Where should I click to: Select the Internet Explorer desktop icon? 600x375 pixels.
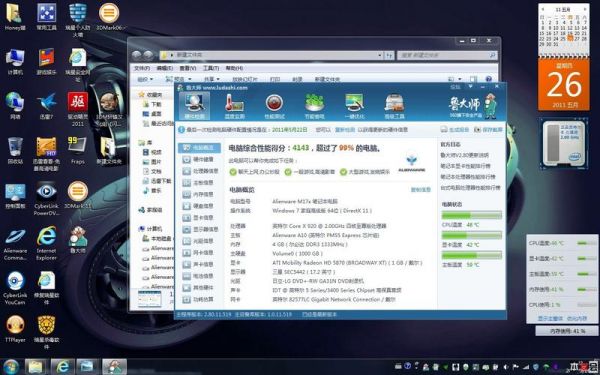47,243
